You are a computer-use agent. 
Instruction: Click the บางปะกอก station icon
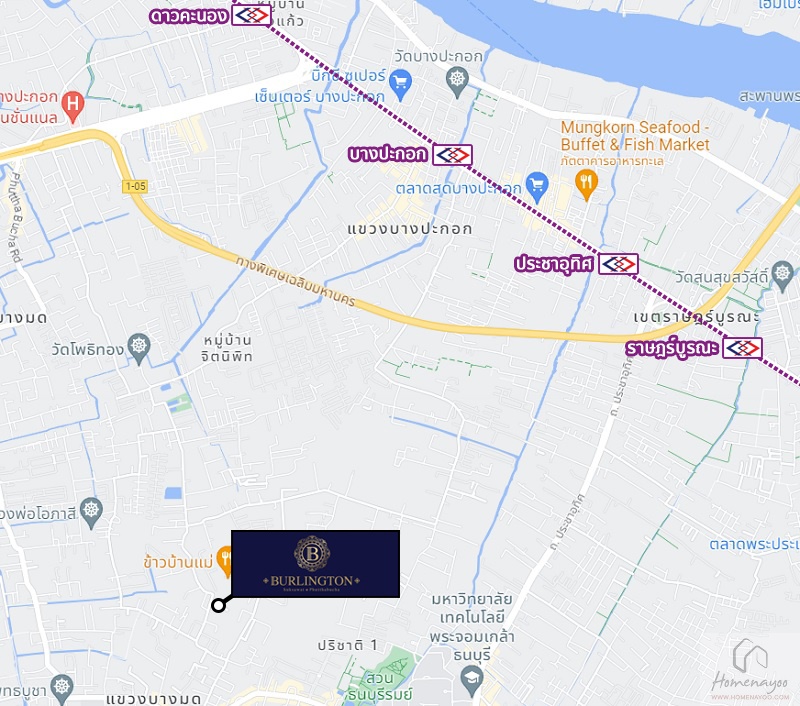452,155
